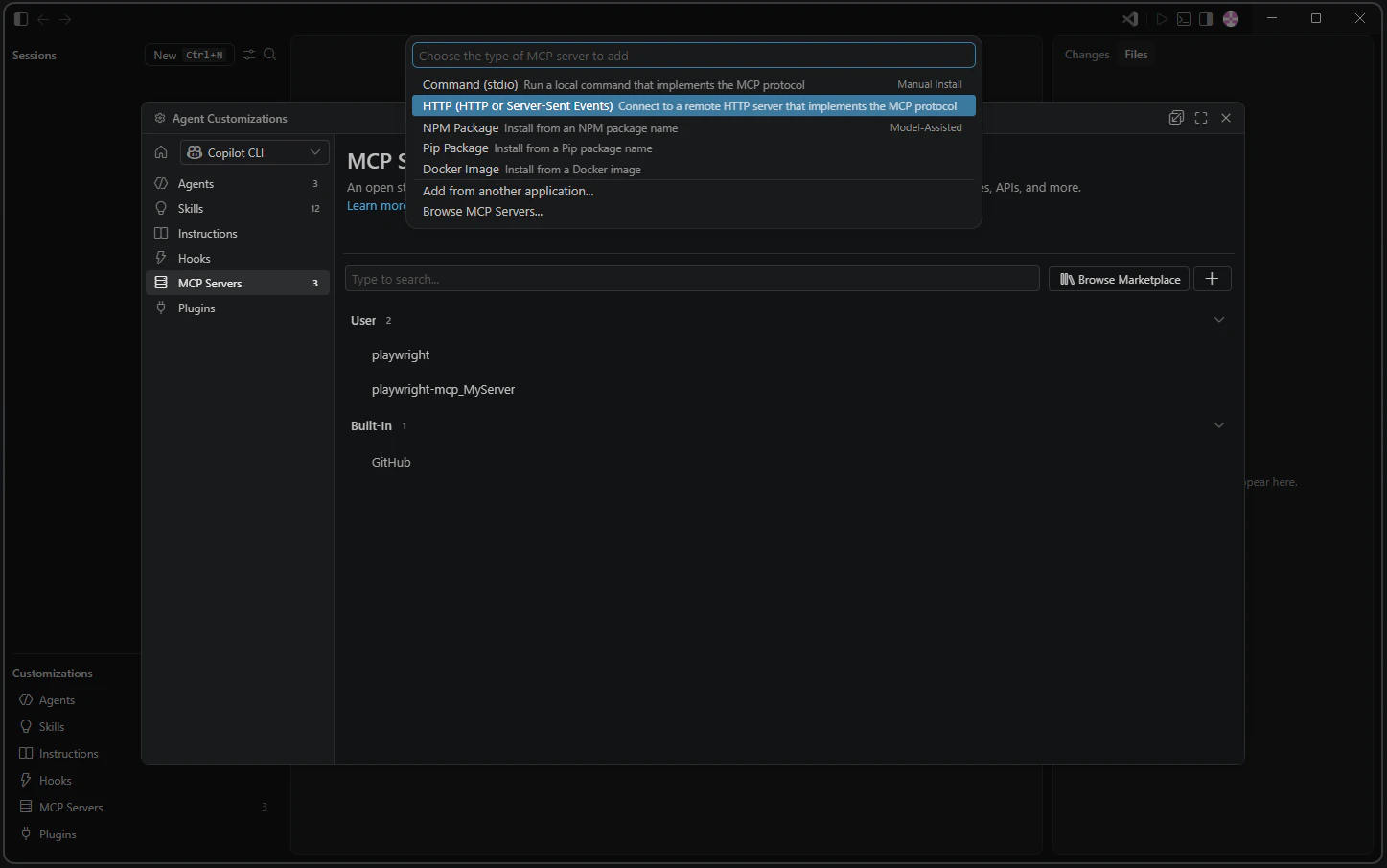Click the run play icon in title bar
Screen dimensions: 1387x868
point(1162,19)
